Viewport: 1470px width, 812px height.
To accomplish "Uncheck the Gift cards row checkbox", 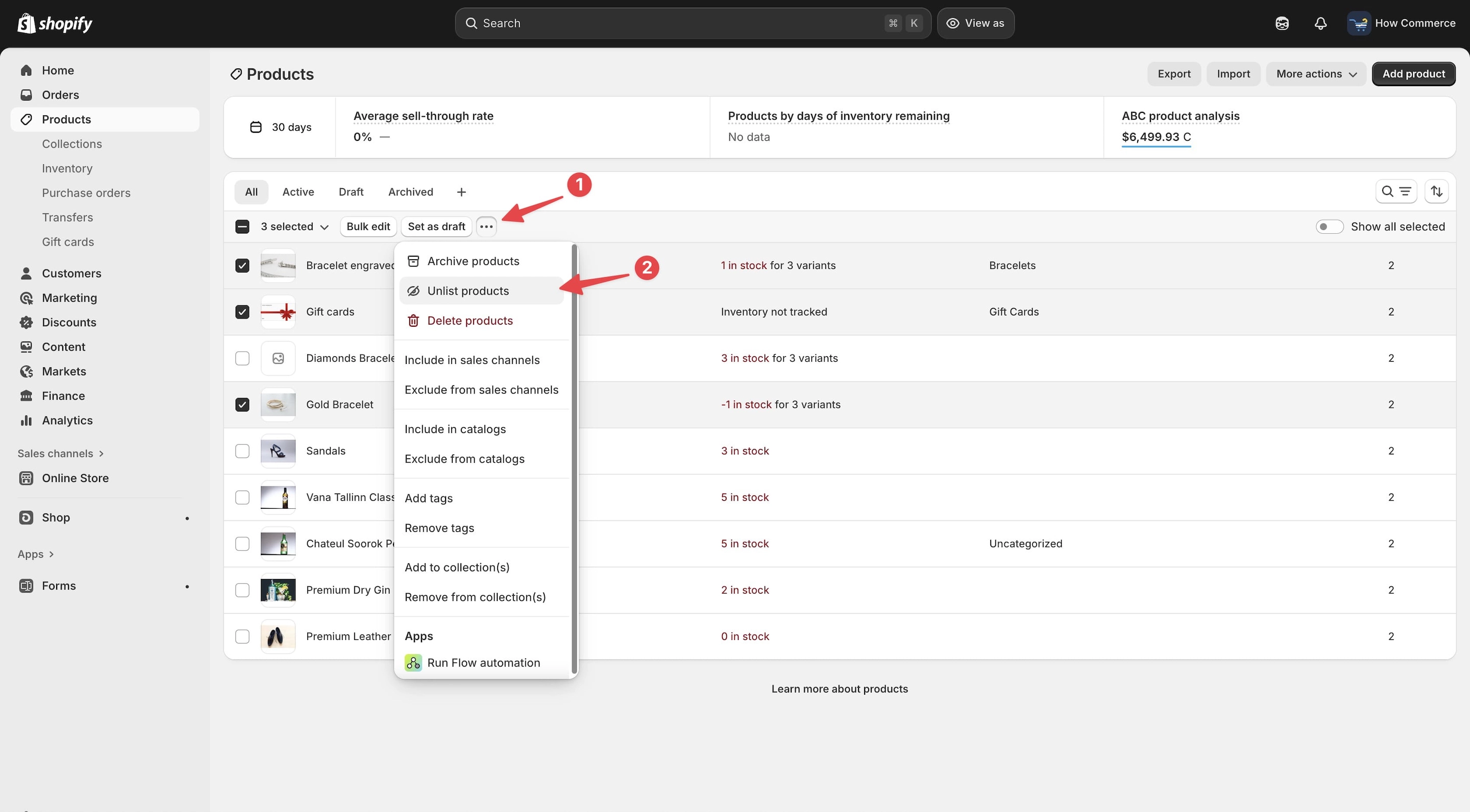I will 242,311.
